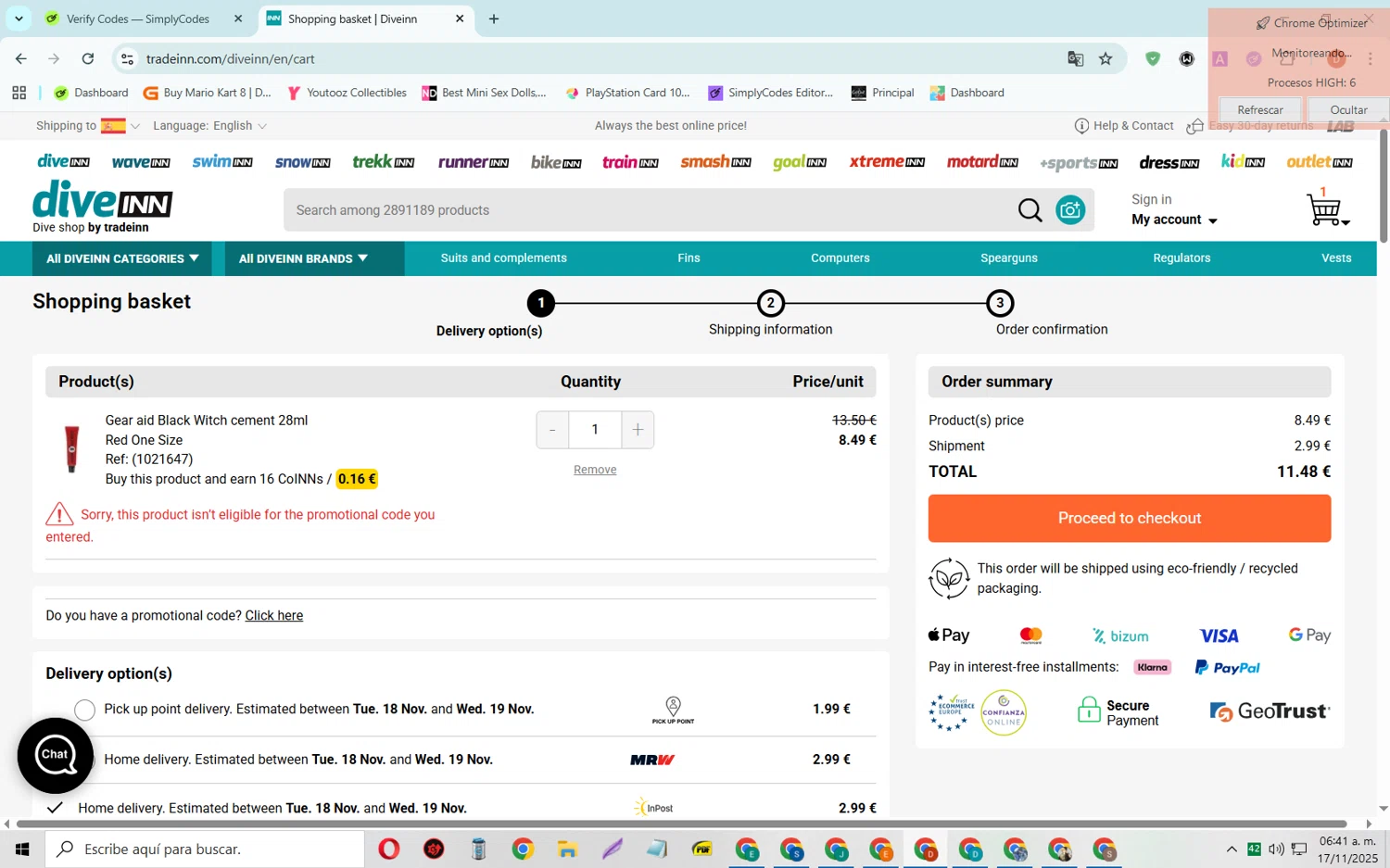The image size is (1390, 868).
Task: Expand All Diveinn Categories menu
Action: point(122,258)
